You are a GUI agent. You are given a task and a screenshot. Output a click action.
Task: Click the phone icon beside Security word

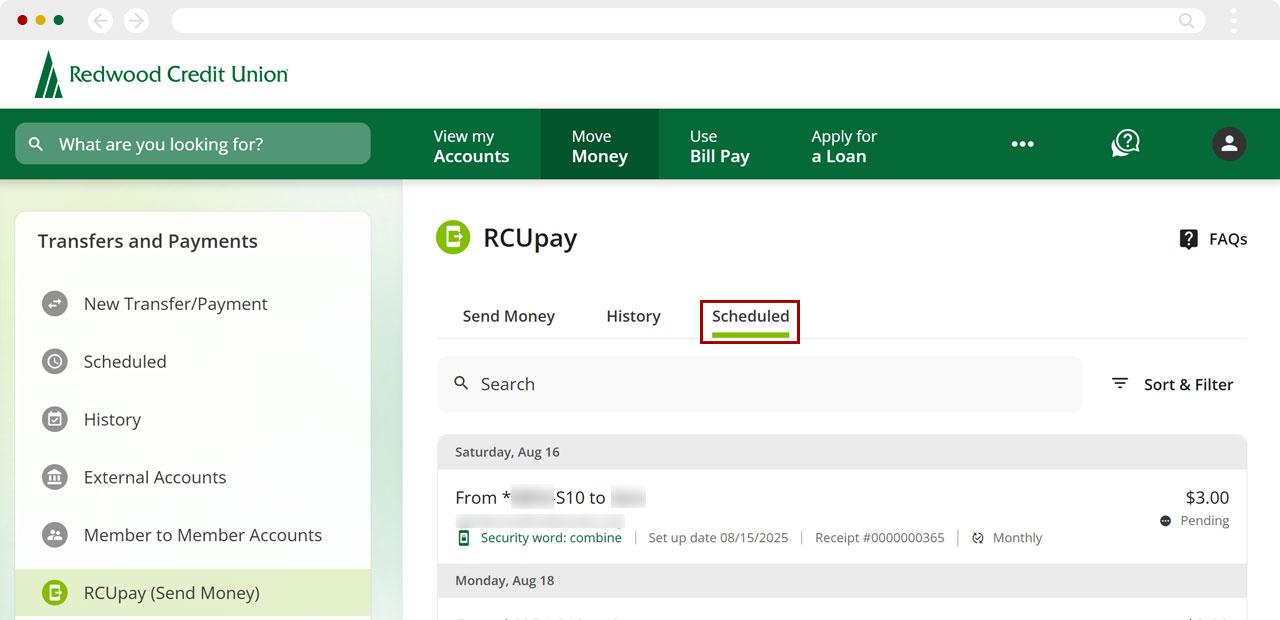[x=463, y=538]
